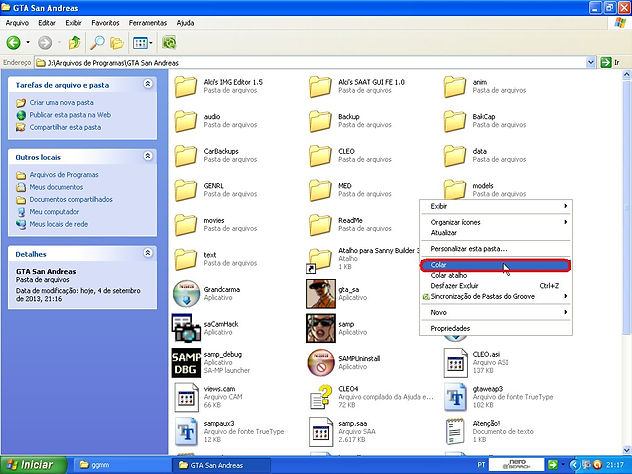This screenshot has height=474, width=632.
Task: Choose Propriedades in the context menu
Action: click(x=496, y=328)
